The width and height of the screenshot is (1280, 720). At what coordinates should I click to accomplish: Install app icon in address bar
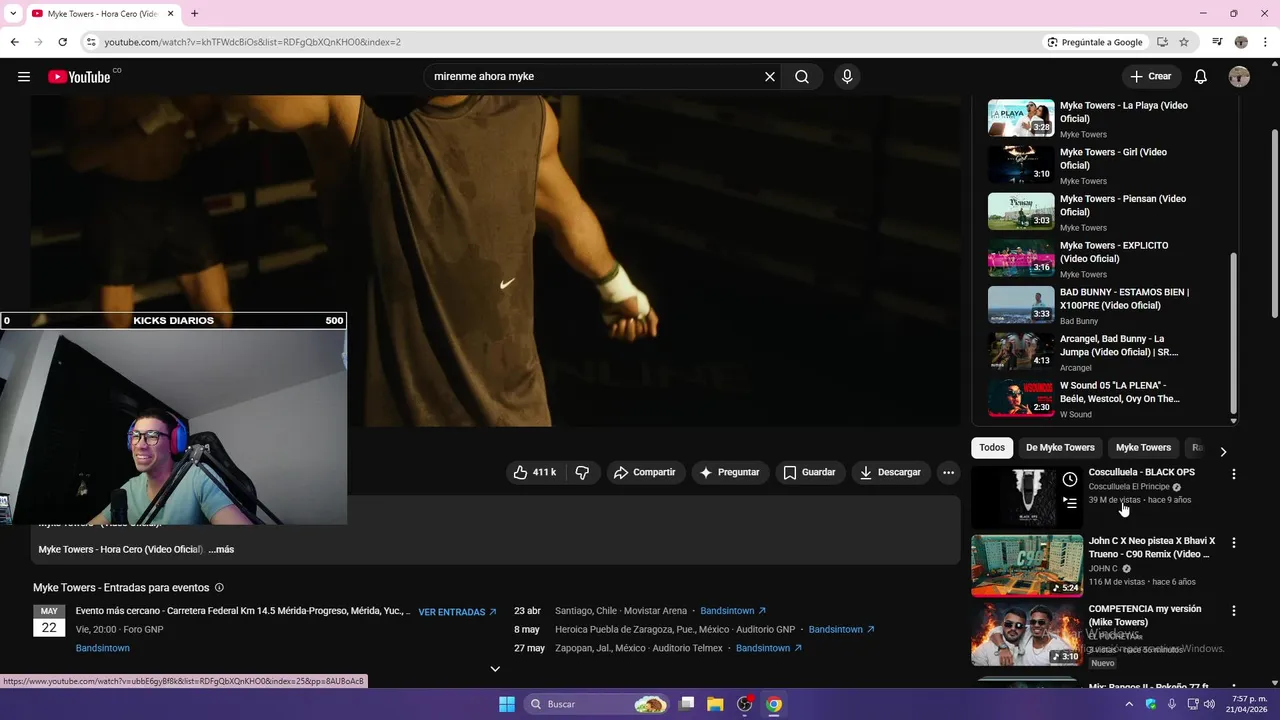tap(1162, 42)
